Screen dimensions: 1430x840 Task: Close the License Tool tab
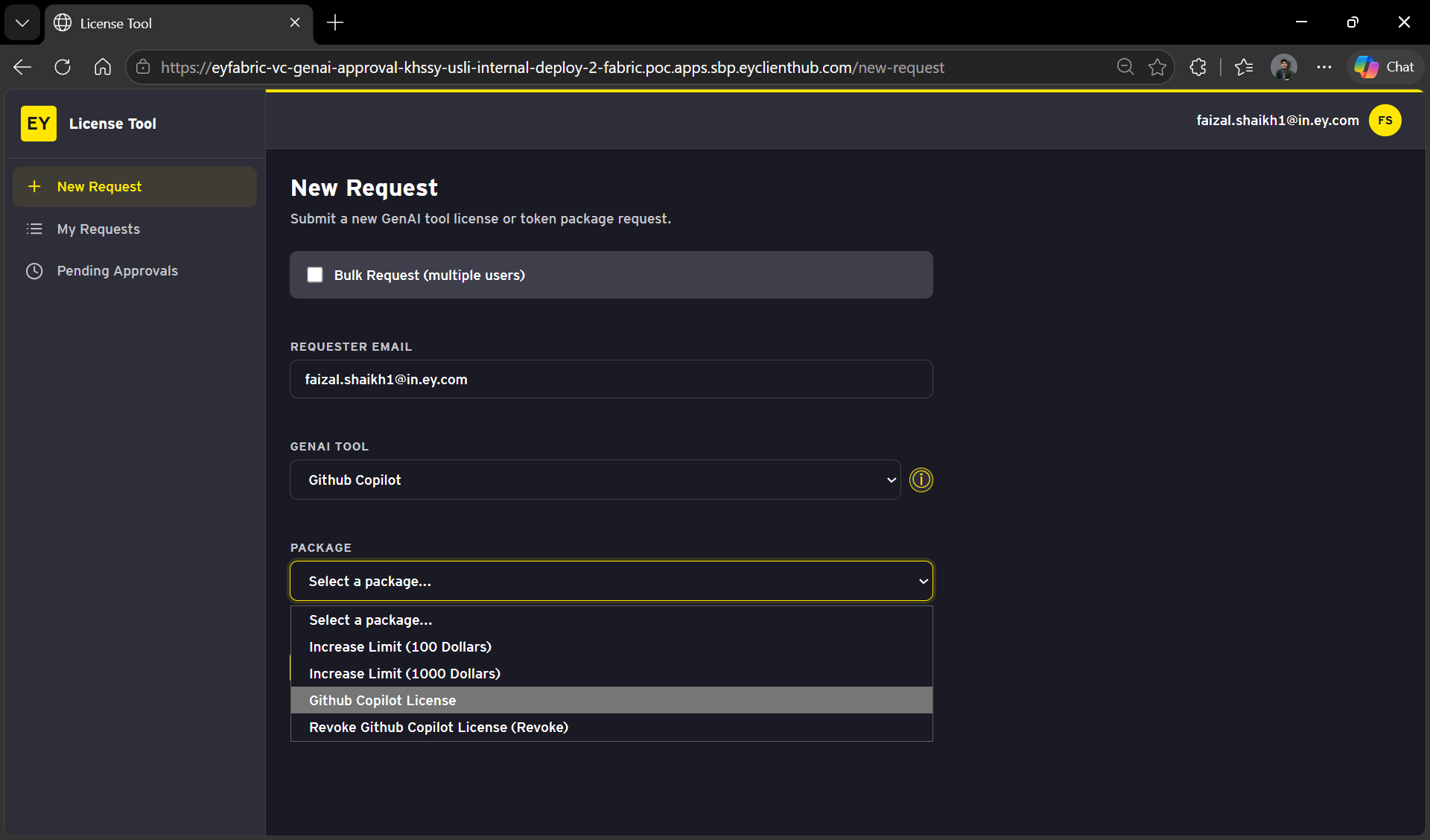pos(295,22)
